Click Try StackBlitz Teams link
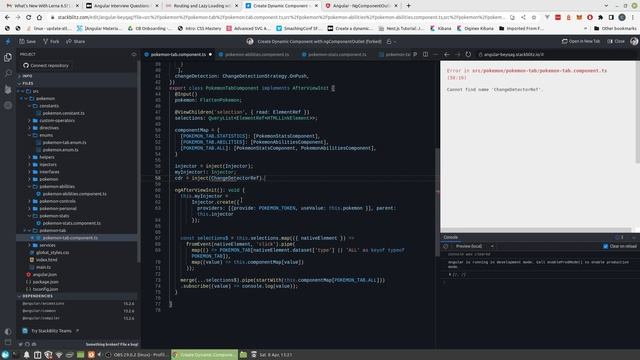This screenshot has width=640, height=360. coord(51,331)
